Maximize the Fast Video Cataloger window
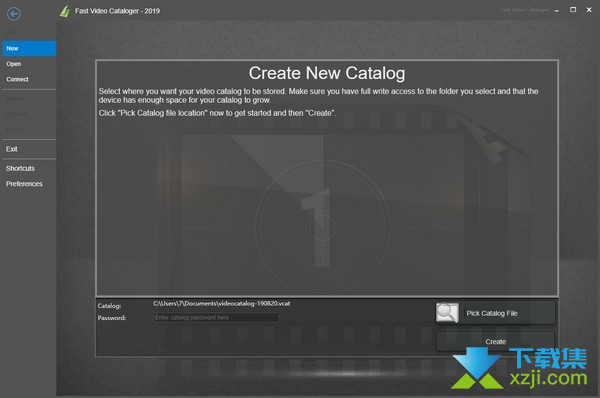Viewport: 600px width, 398px height. [x=573, y=10]
